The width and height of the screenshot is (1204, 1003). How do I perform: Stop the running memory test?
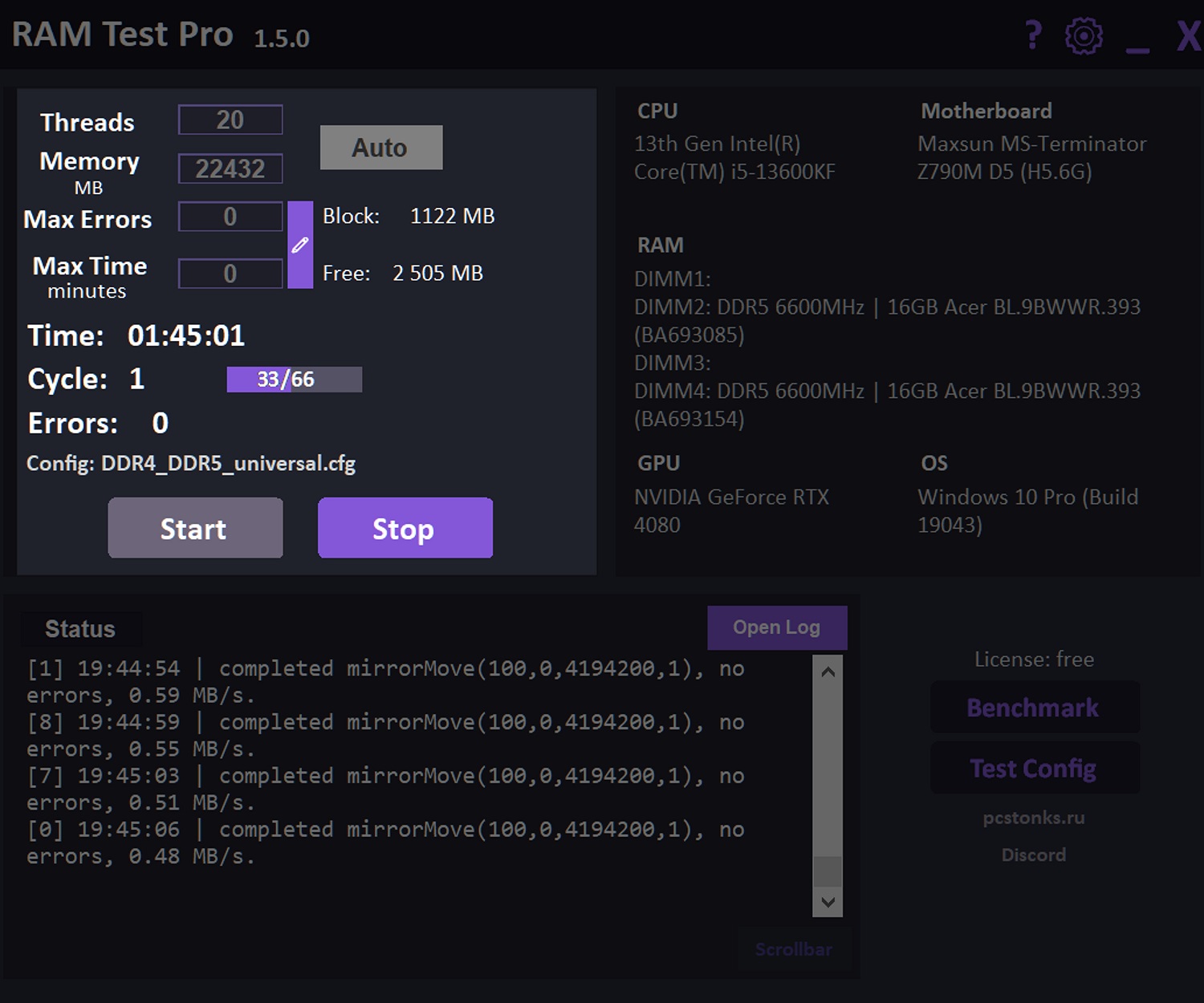point(405,528)
